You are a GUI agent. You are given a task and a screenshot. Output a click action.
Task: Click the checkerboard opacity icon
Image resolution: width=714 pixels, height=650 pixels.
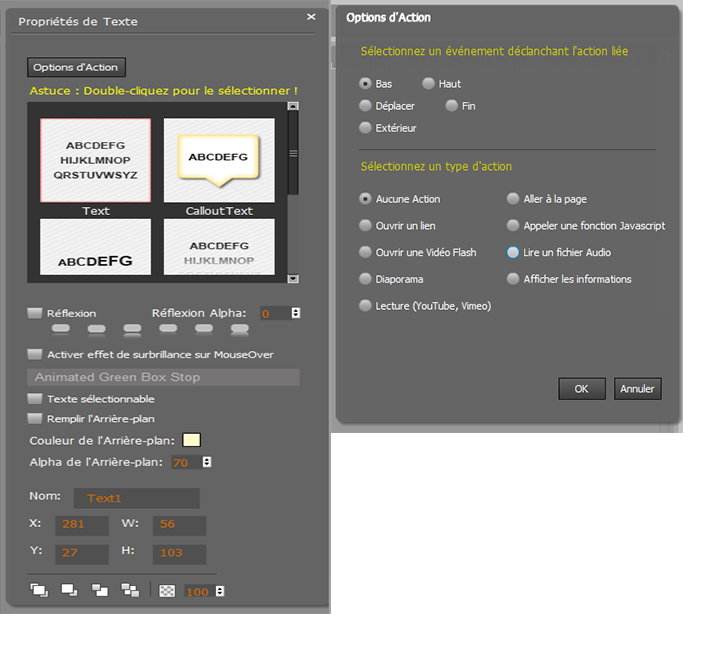(167, 591)
